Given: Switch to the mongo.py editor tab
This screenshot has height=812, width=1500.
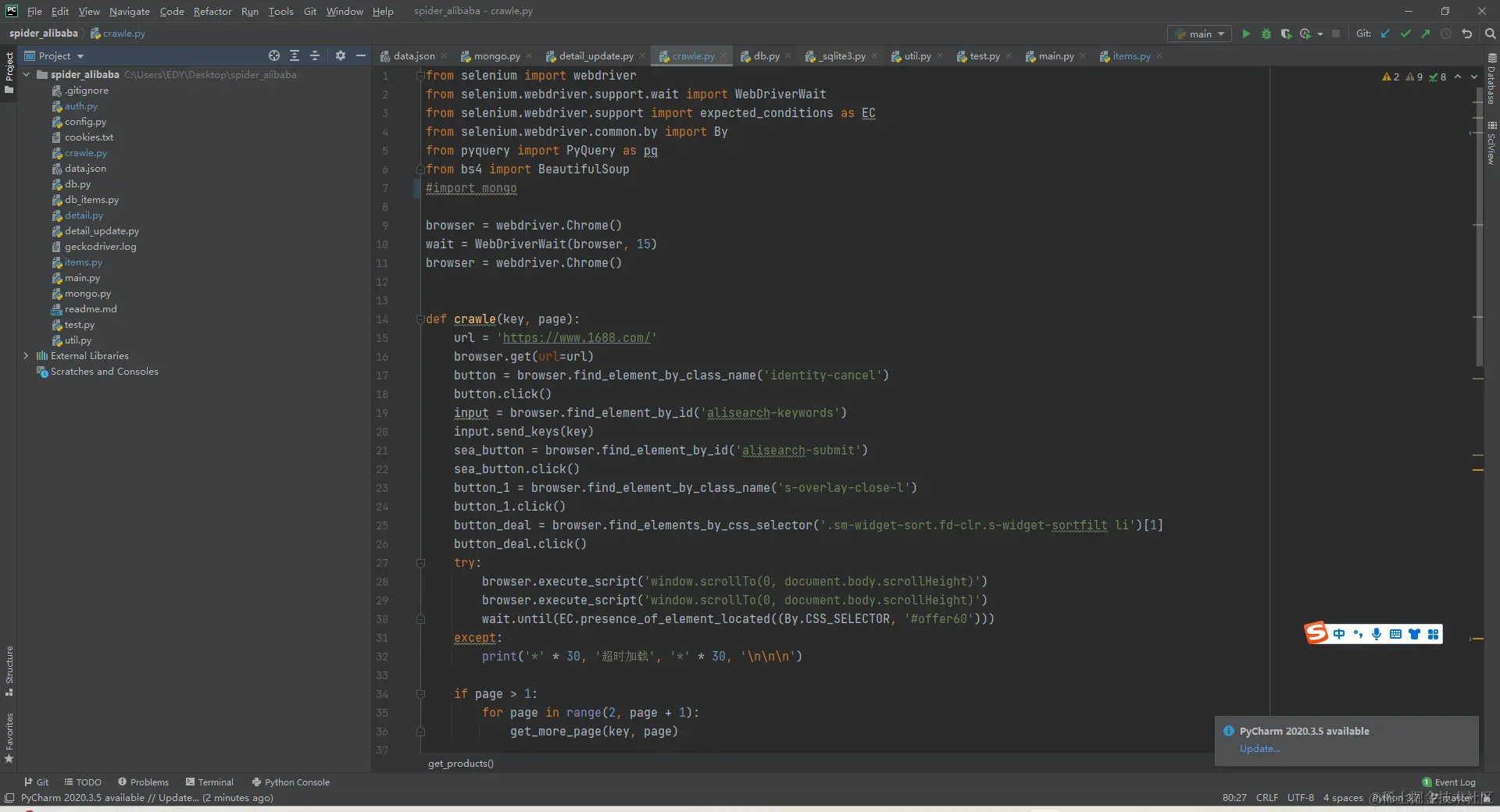Looking at the screenshot, I should (x=496, y=55).
